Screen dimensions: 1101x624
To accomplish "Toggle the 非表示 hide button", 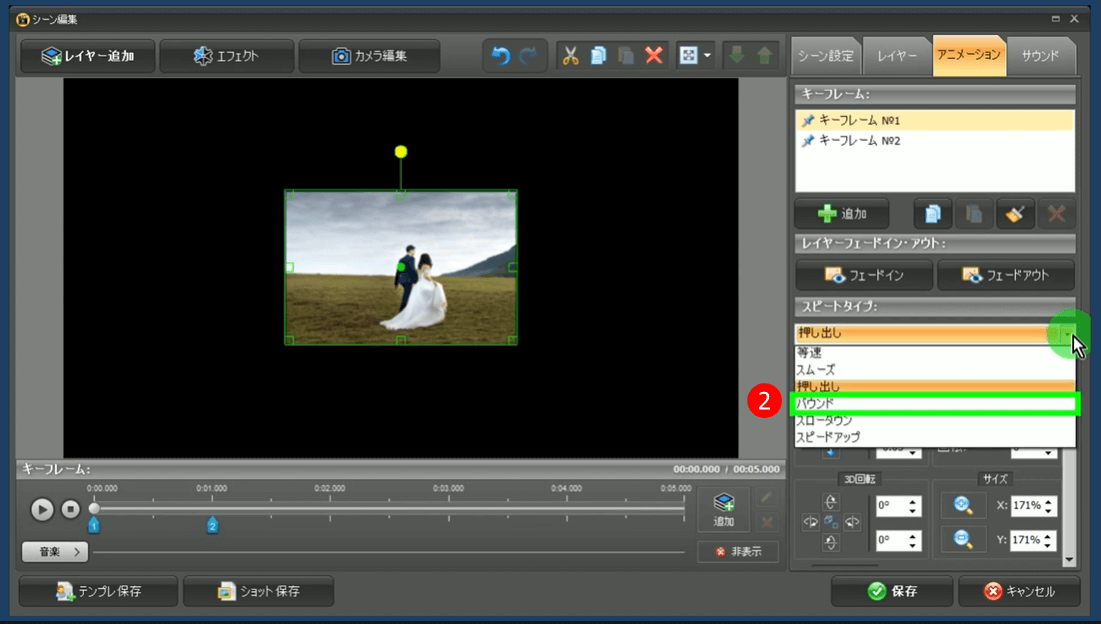I will pos(737,552).
